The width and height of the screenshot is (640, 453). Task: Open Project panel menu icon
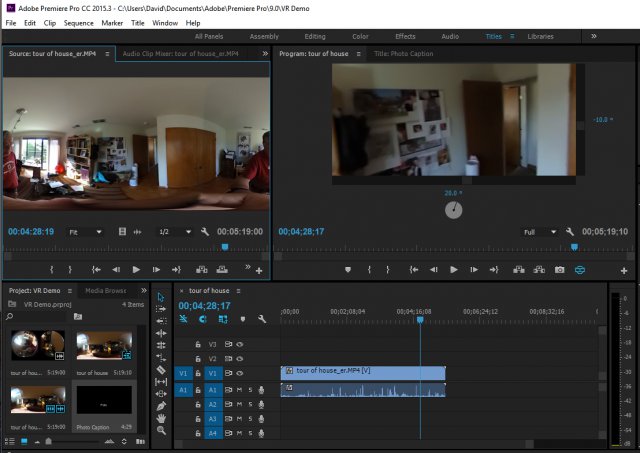70,291
